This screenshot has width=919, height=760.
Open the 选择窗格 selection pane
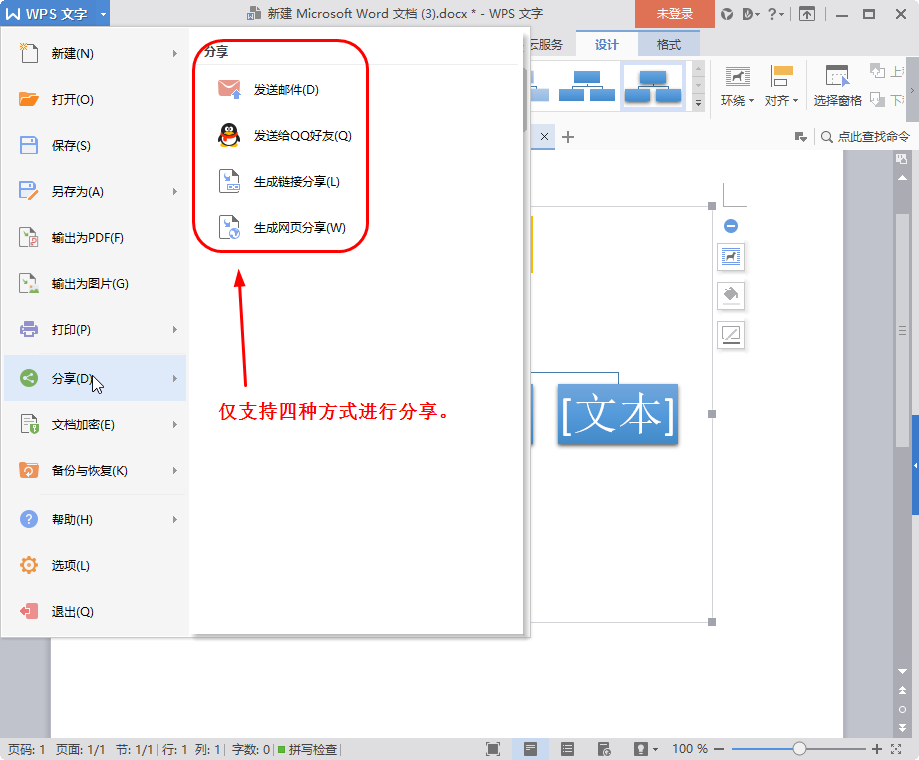click(x=838, y=86)
